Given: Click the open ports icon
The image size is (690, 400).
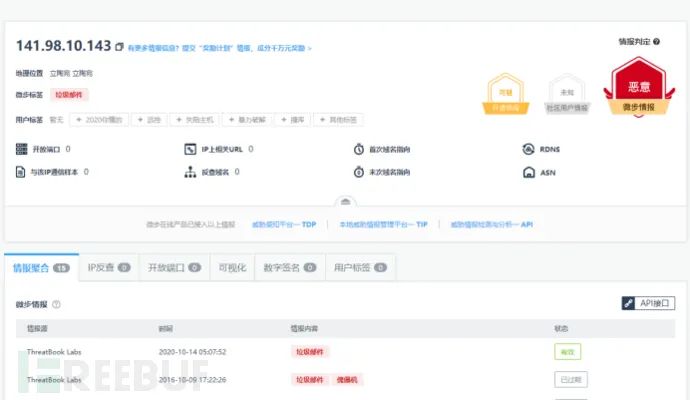Looking at the screenshot, I should click(x=22, y=149).
